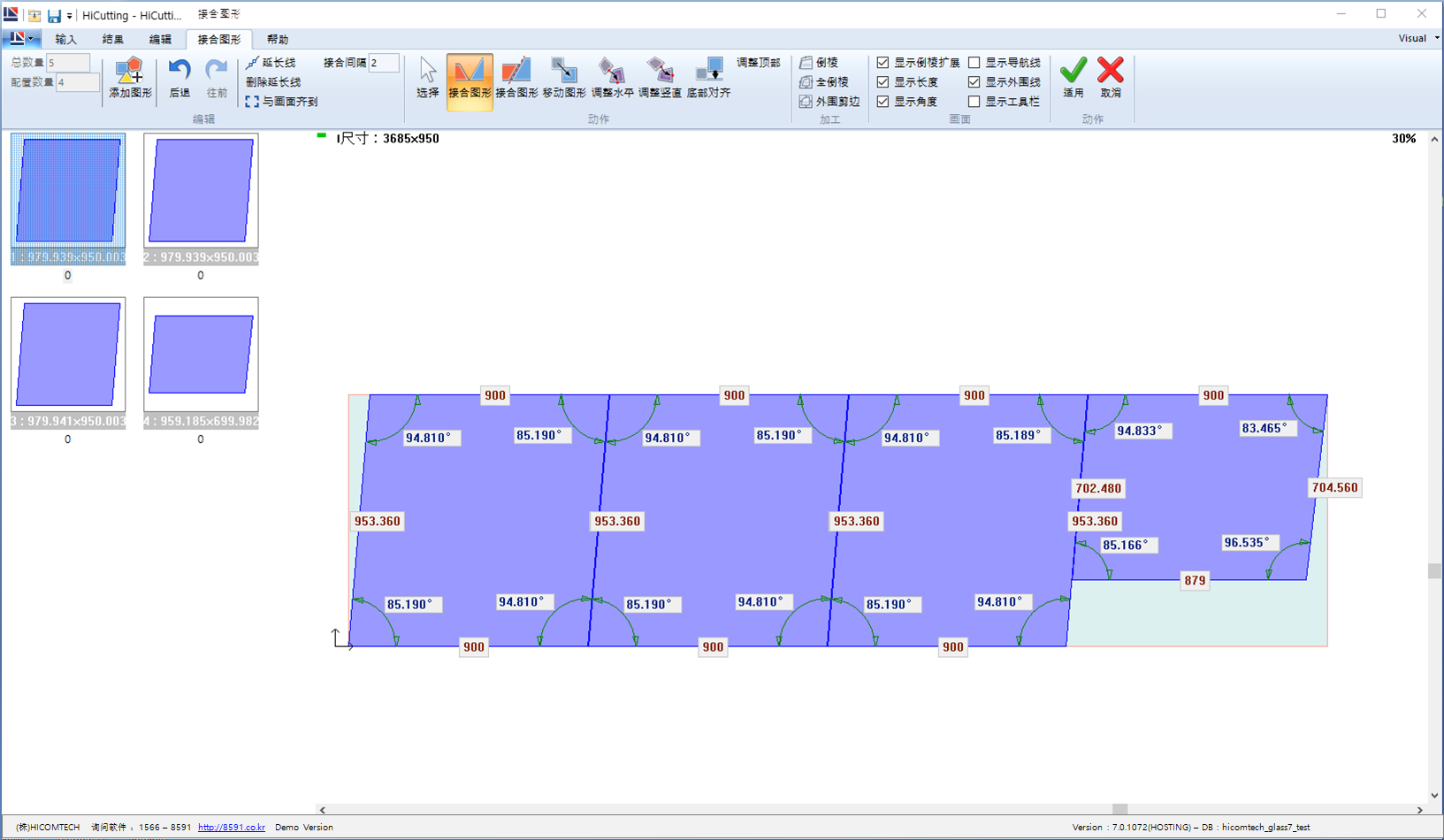This screenshot has height=840, width=1444.
Task: Switch to the 输入 (Input) tab
Action: pos(65,39)
